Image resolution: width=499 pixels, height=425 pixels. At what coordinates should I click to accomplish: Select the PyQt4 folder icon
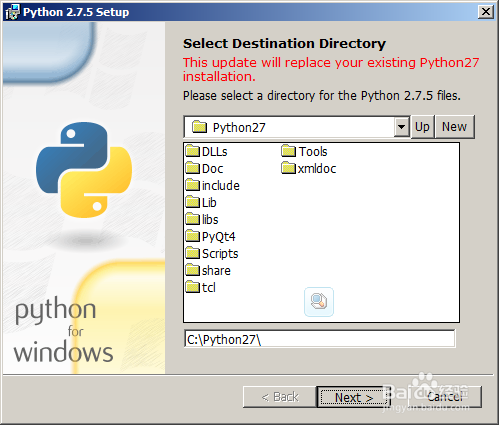(x=192, y=236)
